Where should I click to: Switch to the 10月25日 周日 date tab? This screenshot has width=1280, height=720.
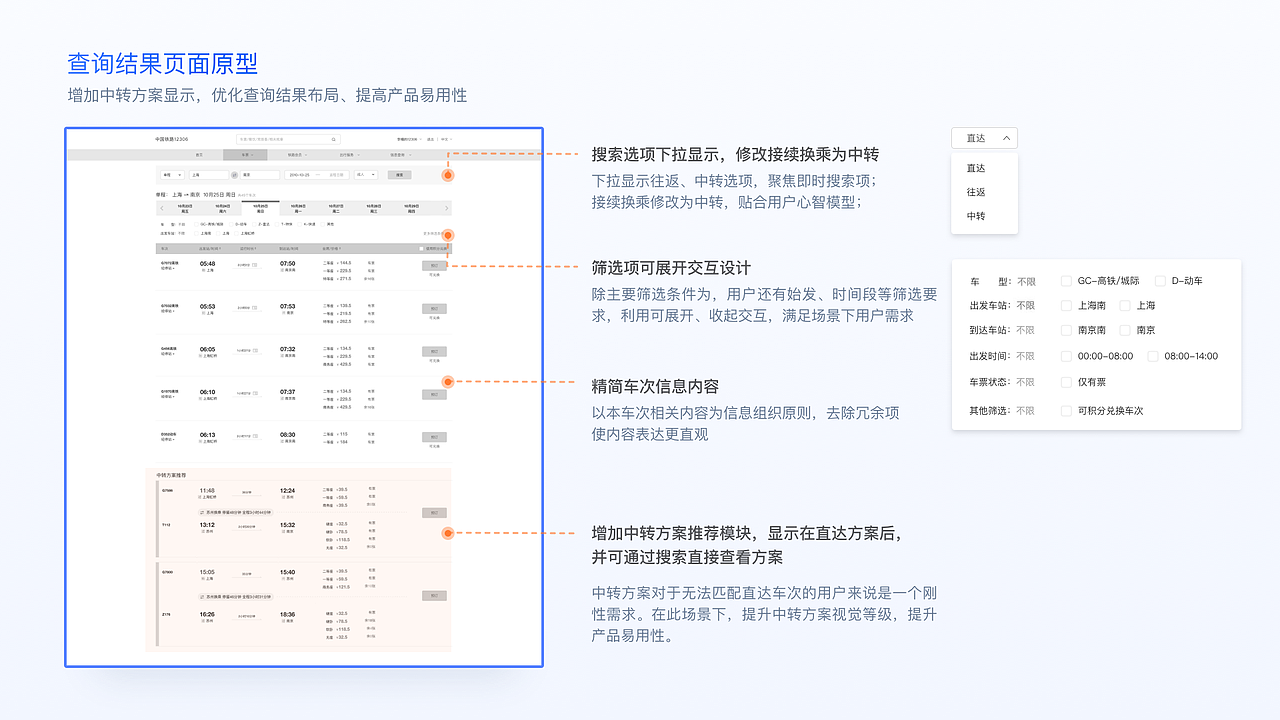[x=260, y=206]
